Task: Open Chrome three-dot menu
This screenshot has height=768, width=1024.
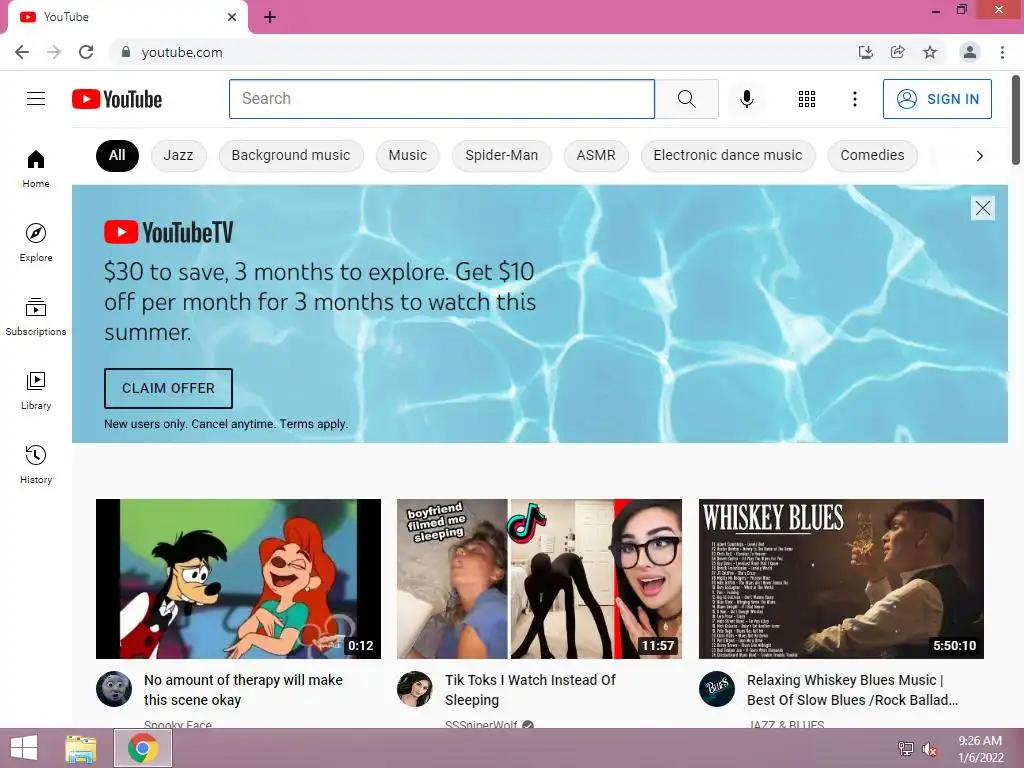Action: tap(1002, 52)
